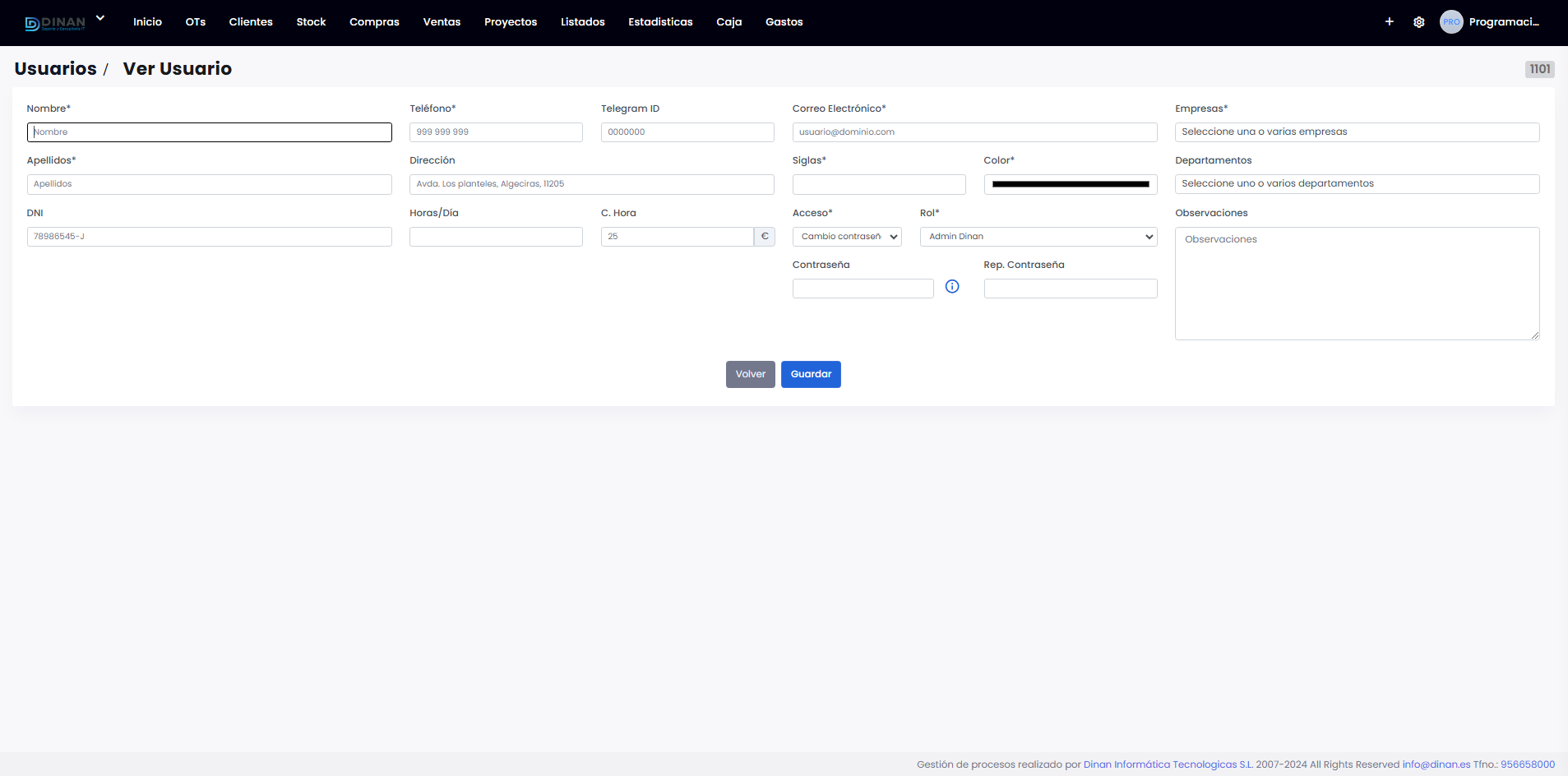Expand the chevron next to Dinan logo
The height and width of the screenshot is (776, 1568).
100,18
